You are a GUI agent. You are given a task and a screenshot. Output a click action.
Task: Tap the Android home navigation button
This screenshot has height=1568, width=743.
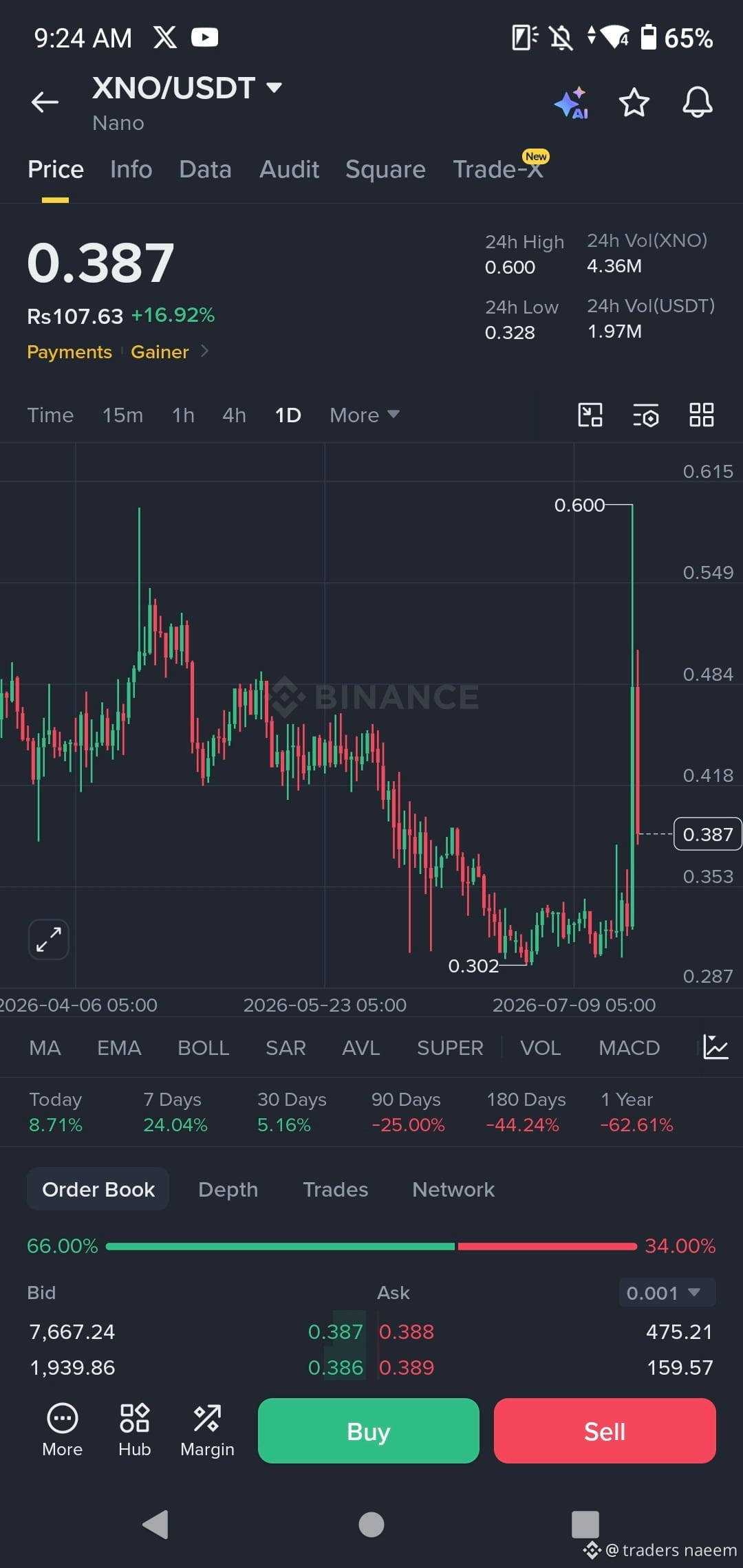(371, 1525)
